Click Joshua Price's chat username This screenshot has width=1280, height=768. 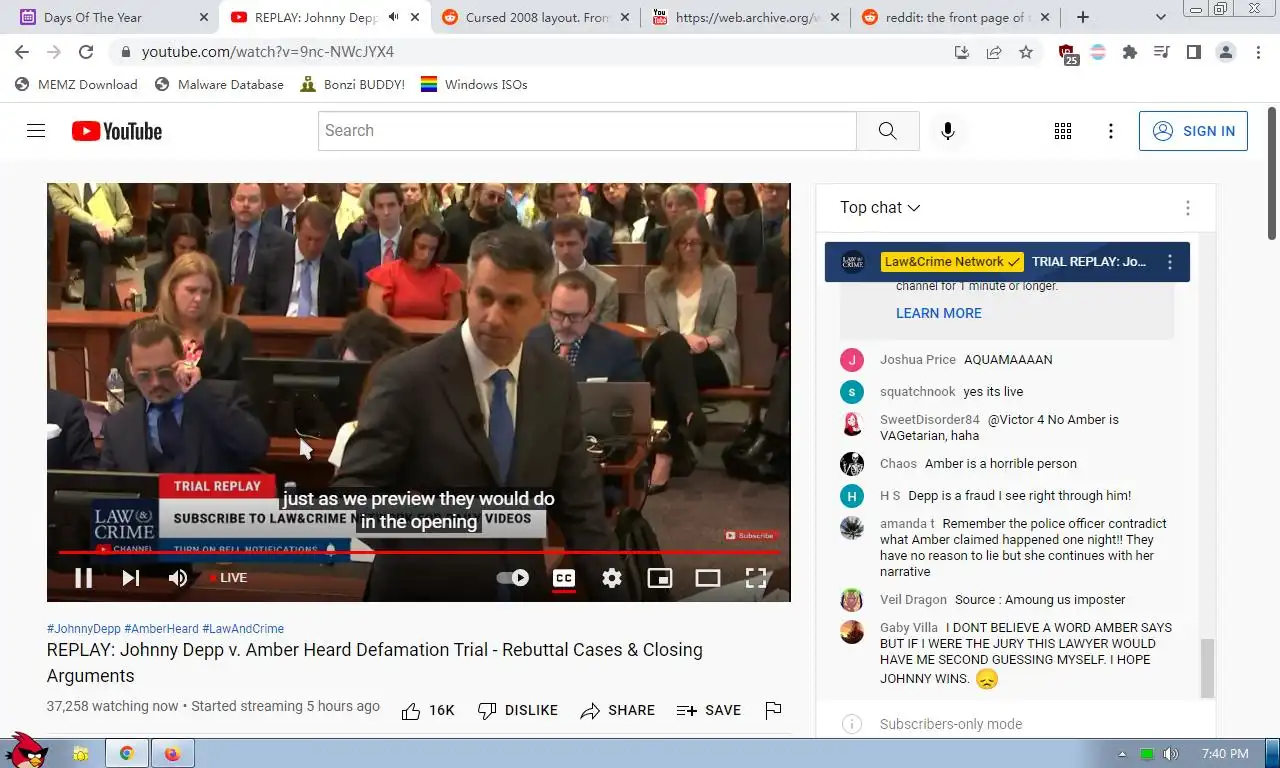click(x=918, y=360)
